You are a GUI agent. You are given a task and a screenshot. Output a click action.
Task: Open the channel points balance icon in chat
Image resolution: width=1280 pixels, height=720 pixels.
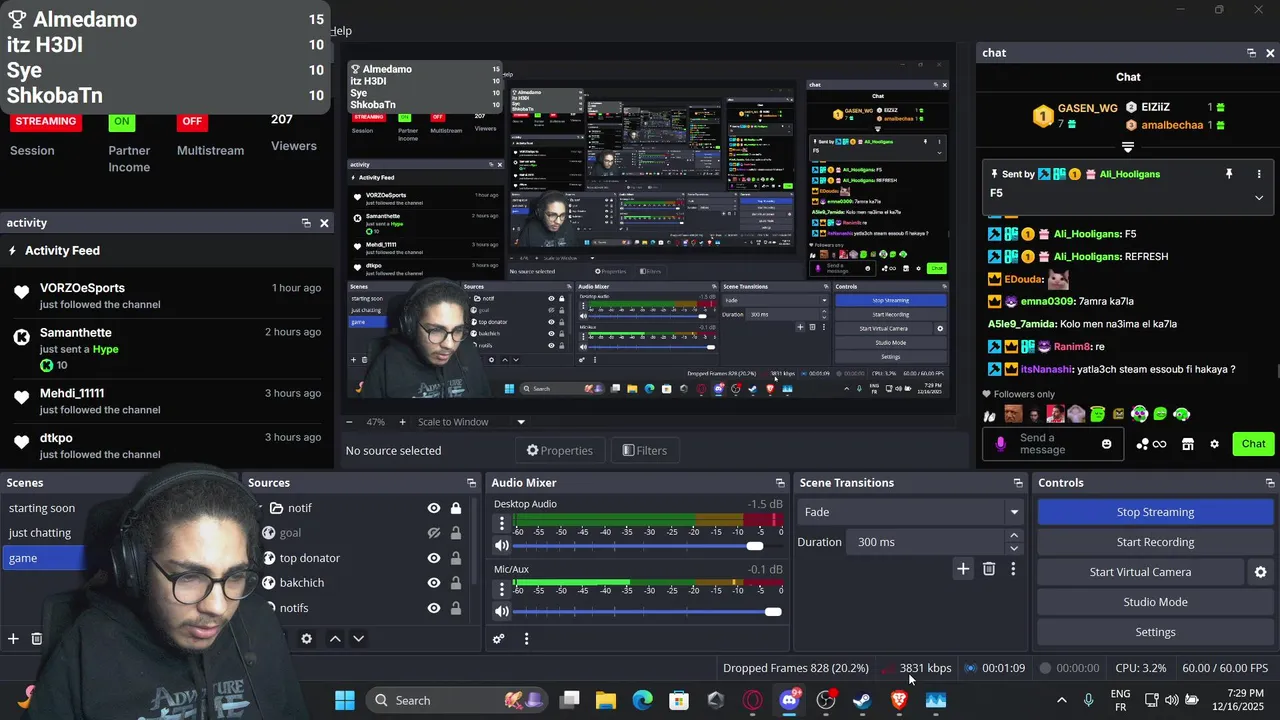[x=1151, y=444]
